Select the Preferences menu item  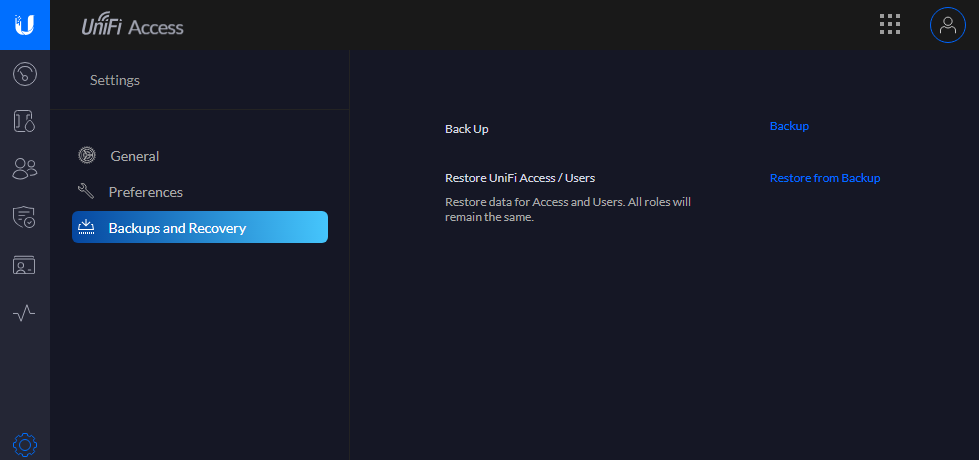200,192
